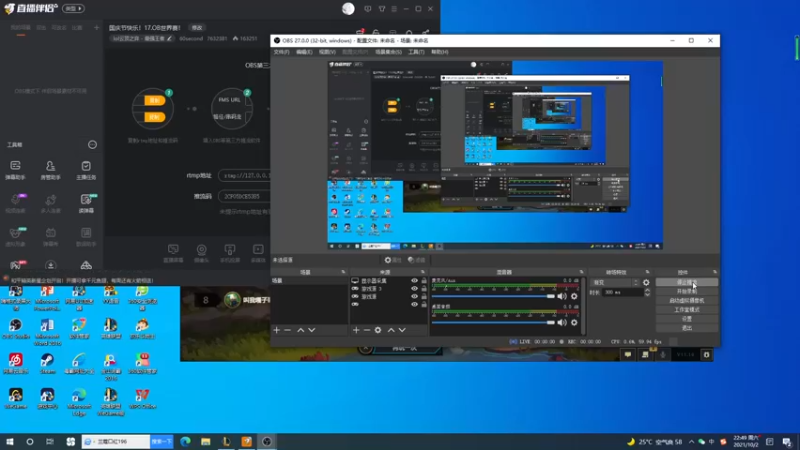800x450 pixels.
Task: Open File Explorer from taskbar
Action: 206,441
